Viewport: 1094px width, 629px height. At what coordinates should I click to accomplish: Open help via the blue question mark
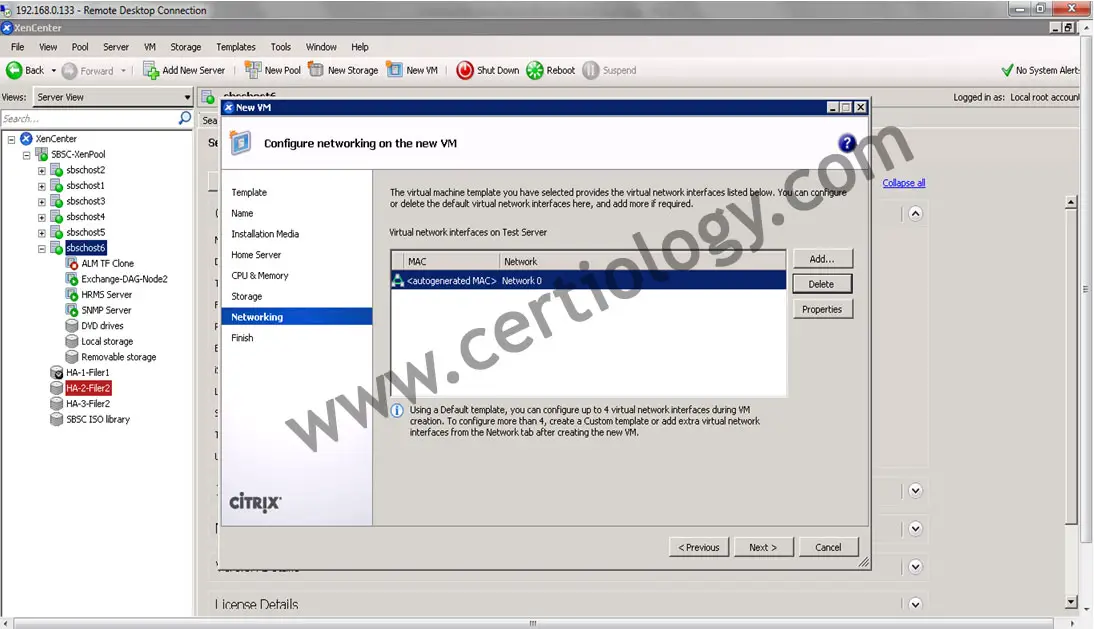pos(846,143)
